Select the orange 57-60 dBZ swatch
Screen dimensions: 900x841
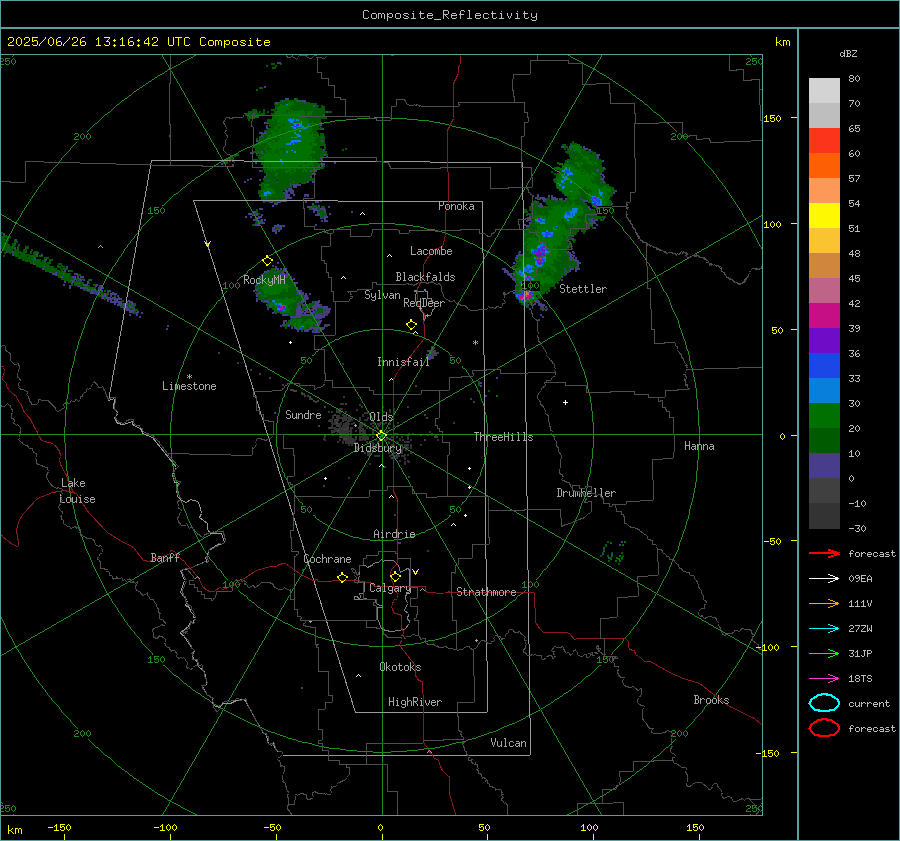(x=824, y=166)
